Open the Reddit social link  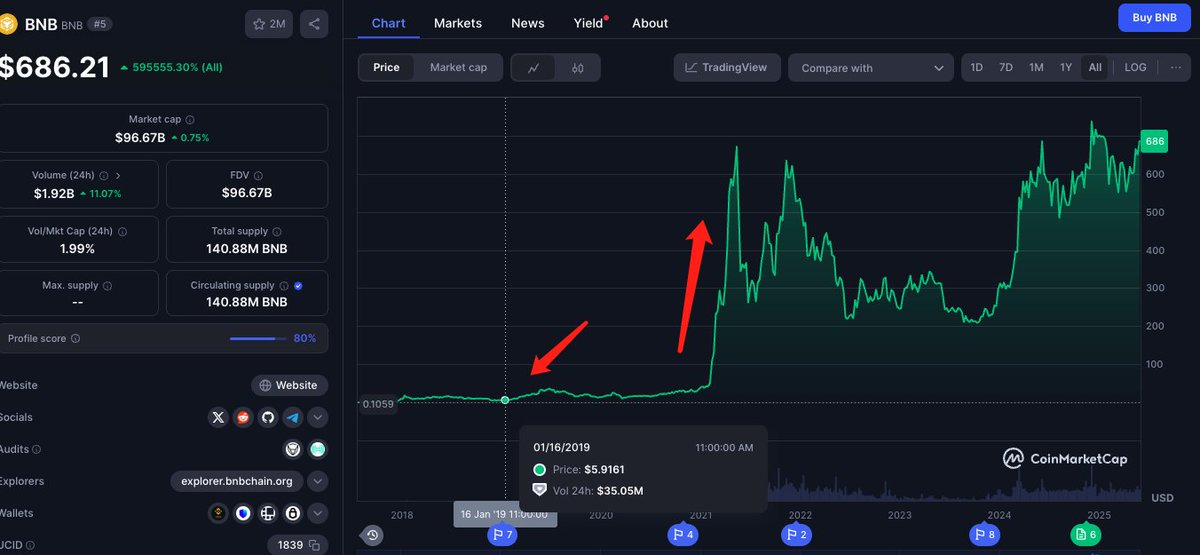[243, 417]
